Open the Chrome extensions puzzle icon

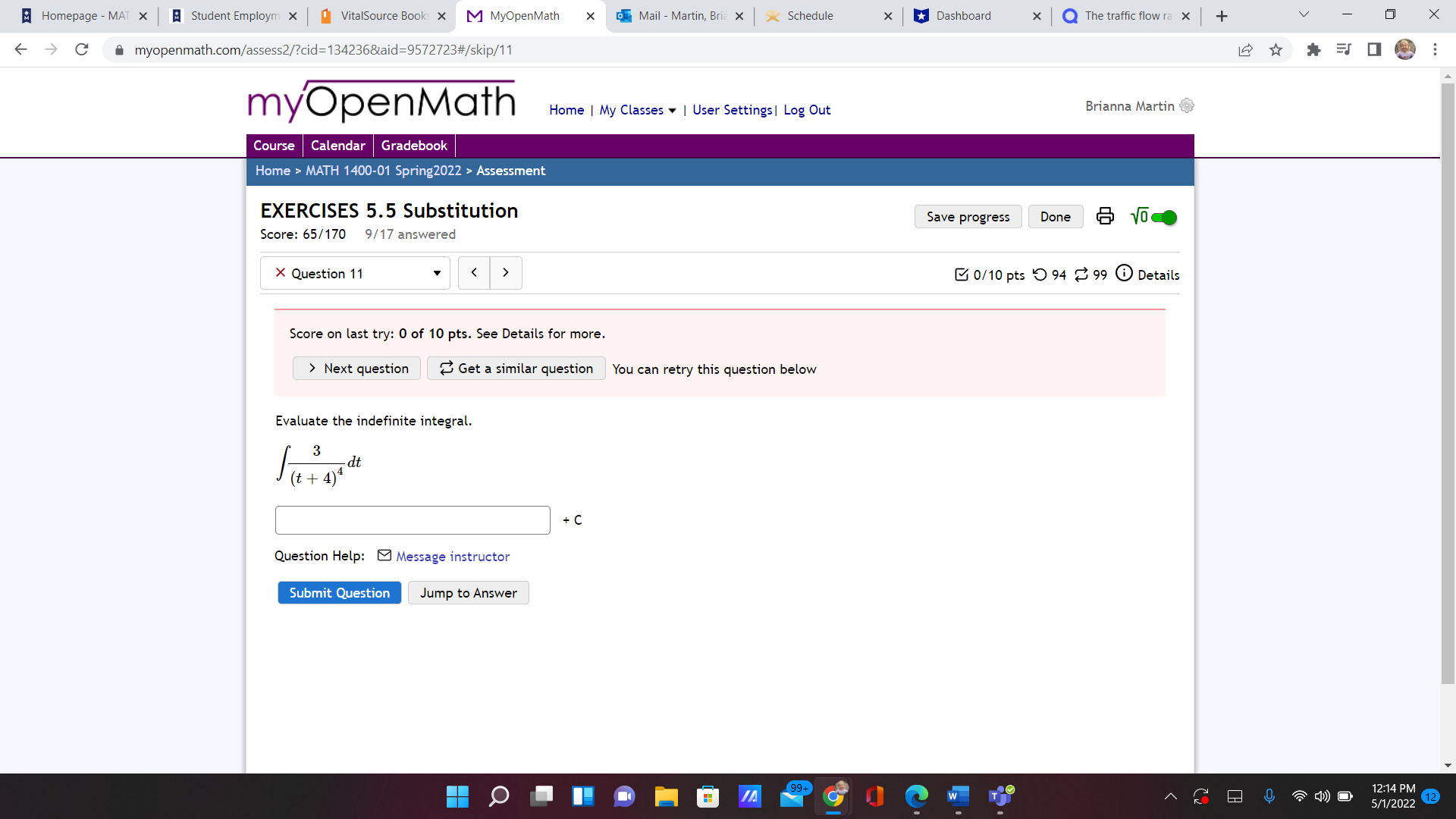click(x=1313, y=50)
